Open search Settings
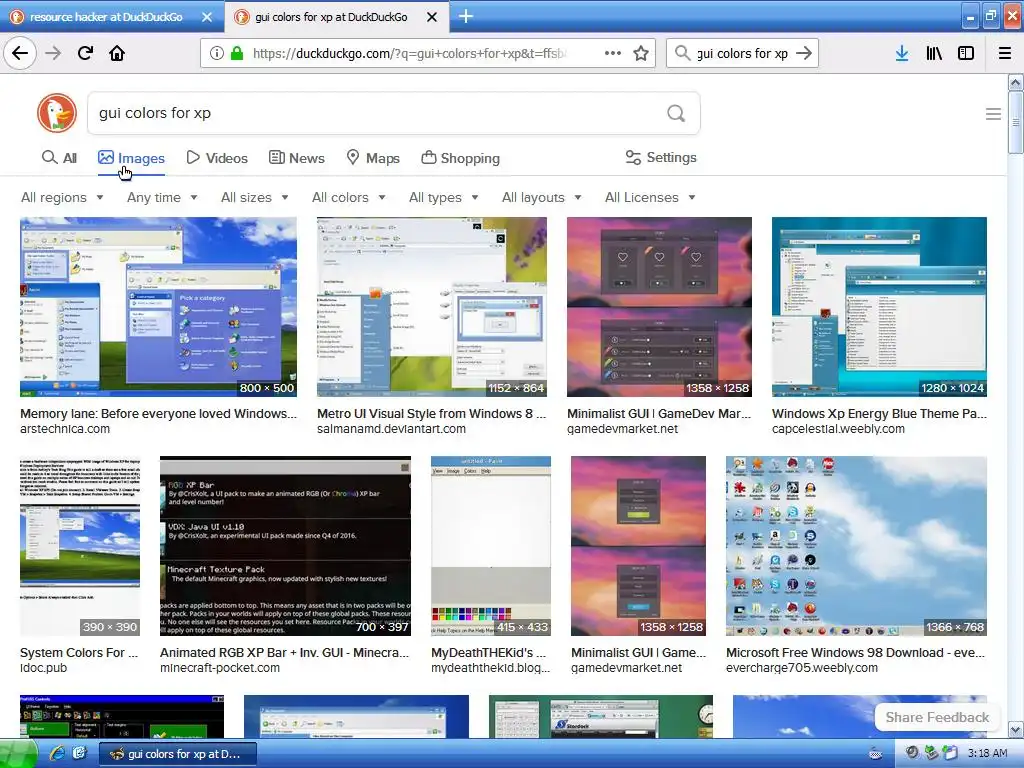Screen dimensions: 1024x768 click(x=661, y=157)
